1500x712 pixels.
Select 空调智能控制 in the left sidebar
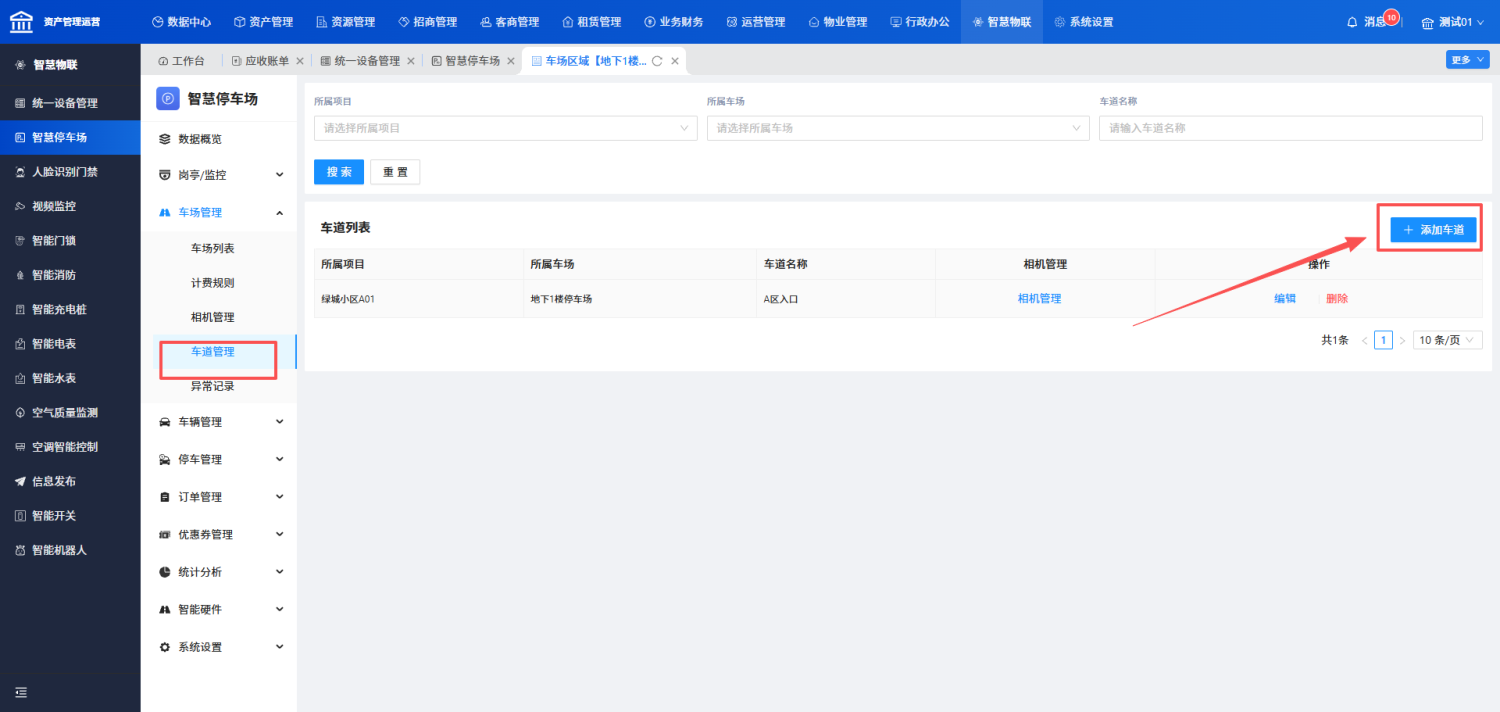pos(70,447)
